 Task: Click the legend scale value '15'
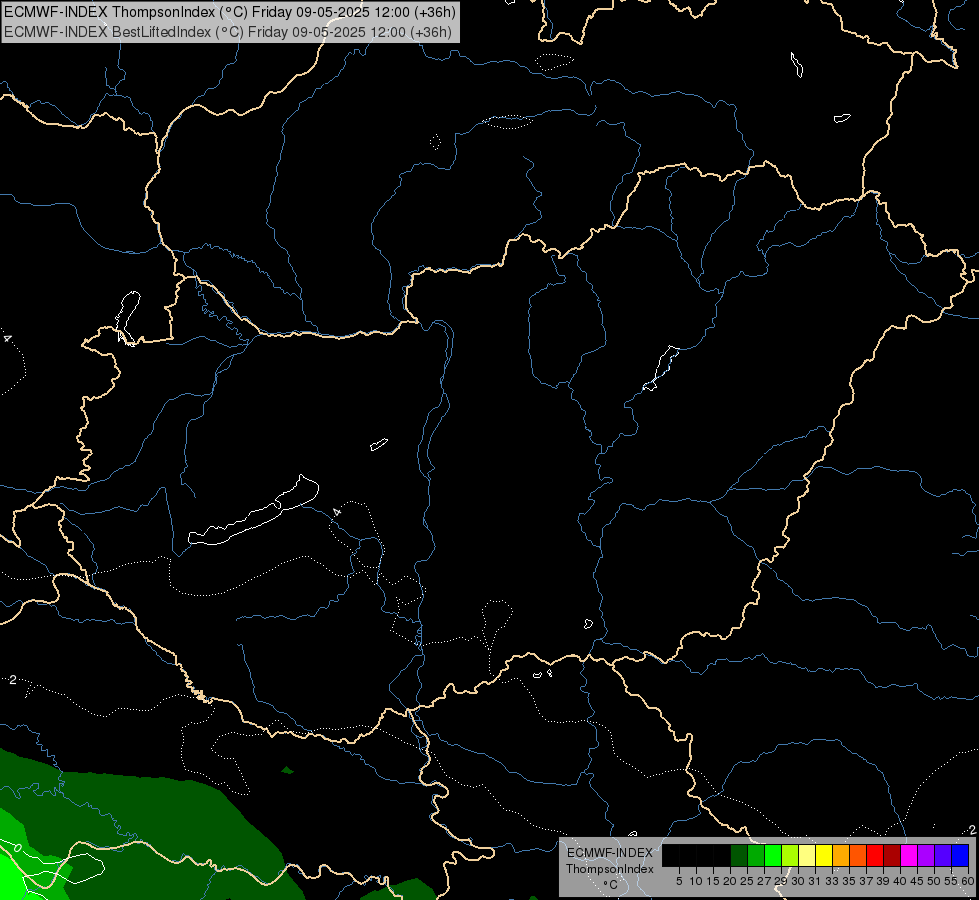click(x=713, y=881)
